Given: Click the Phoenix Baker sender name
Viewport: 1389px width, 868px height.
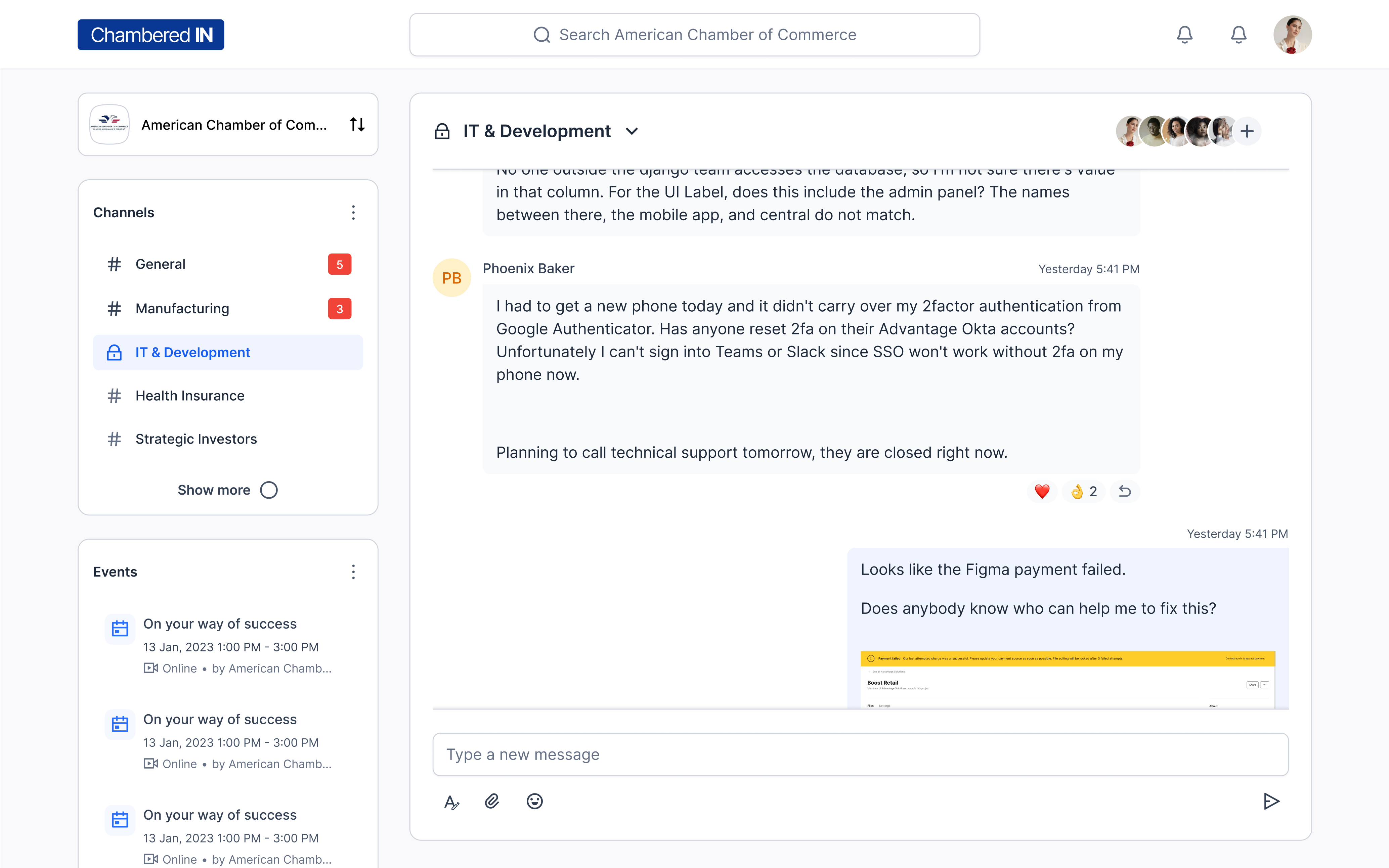Looking at the screenshot, I should 528,268.
